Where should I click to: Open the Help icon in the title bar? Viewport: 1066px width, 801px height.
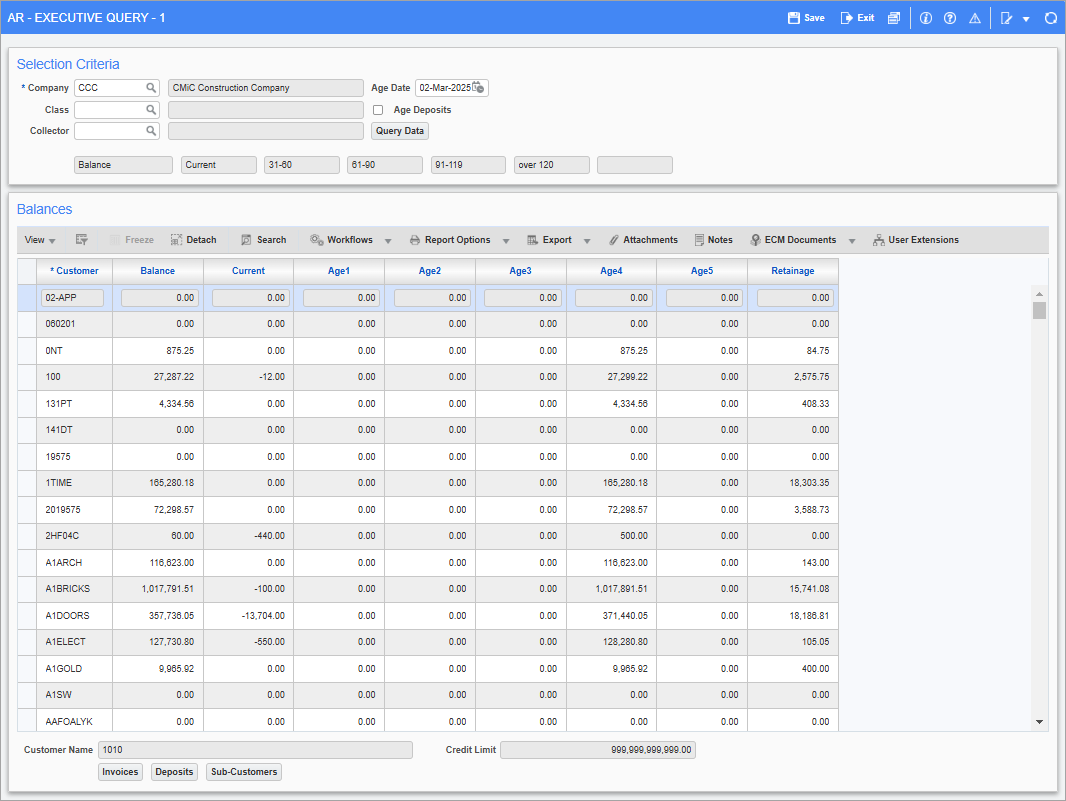(x=949, y=17)
